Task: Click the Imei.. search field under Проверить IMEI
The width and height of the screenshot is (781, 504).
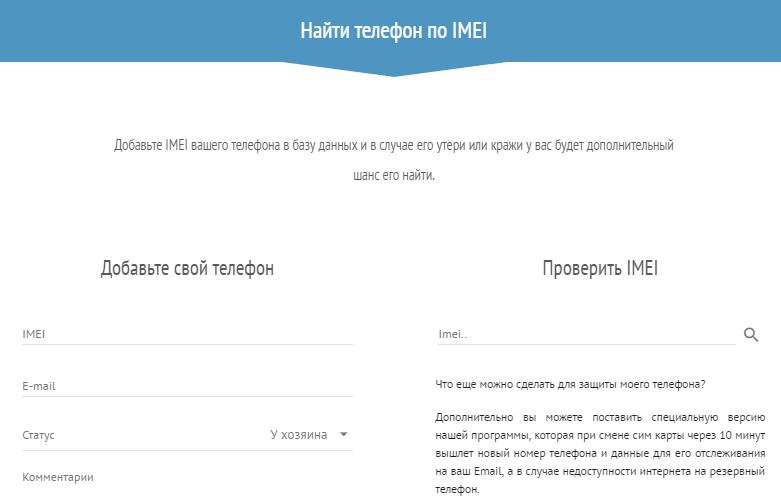Action: point(587,334)
